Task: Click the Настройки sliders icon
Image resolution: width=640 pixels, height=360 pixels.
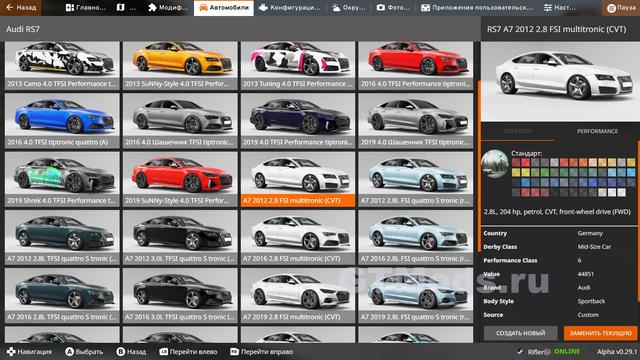Action: 548,8
